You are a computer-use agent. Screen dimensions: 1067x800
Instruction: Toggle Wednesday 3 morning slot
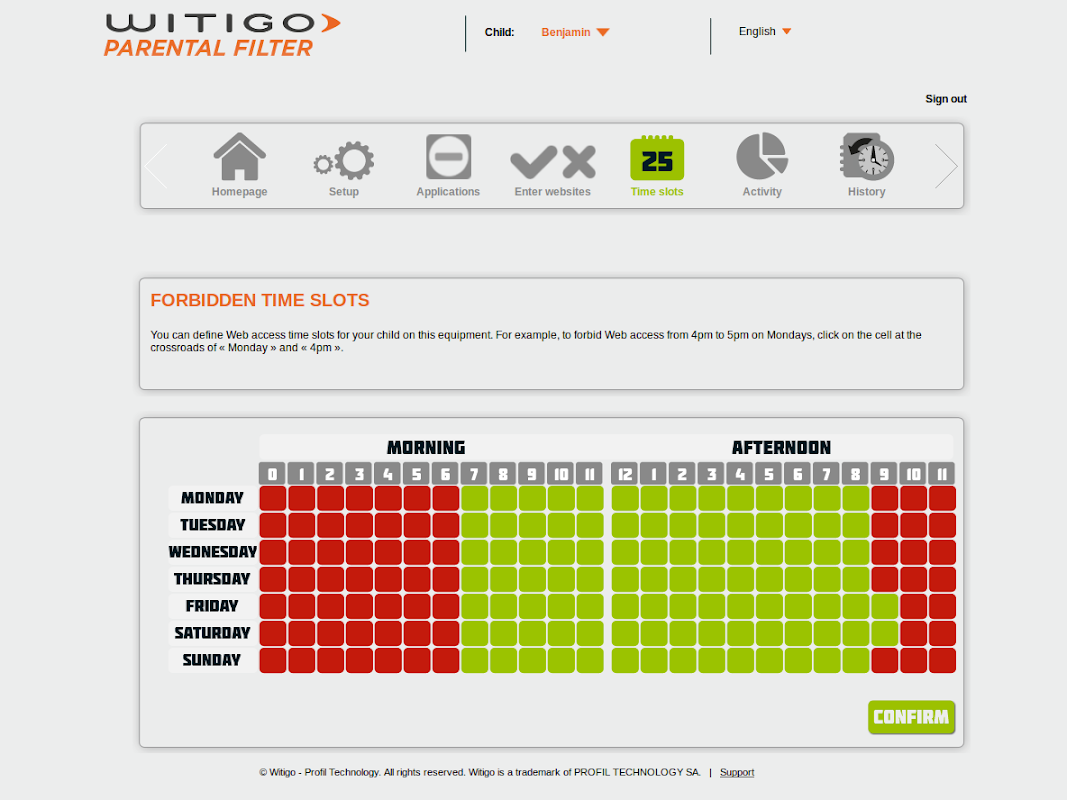click(x=359, y=552)
